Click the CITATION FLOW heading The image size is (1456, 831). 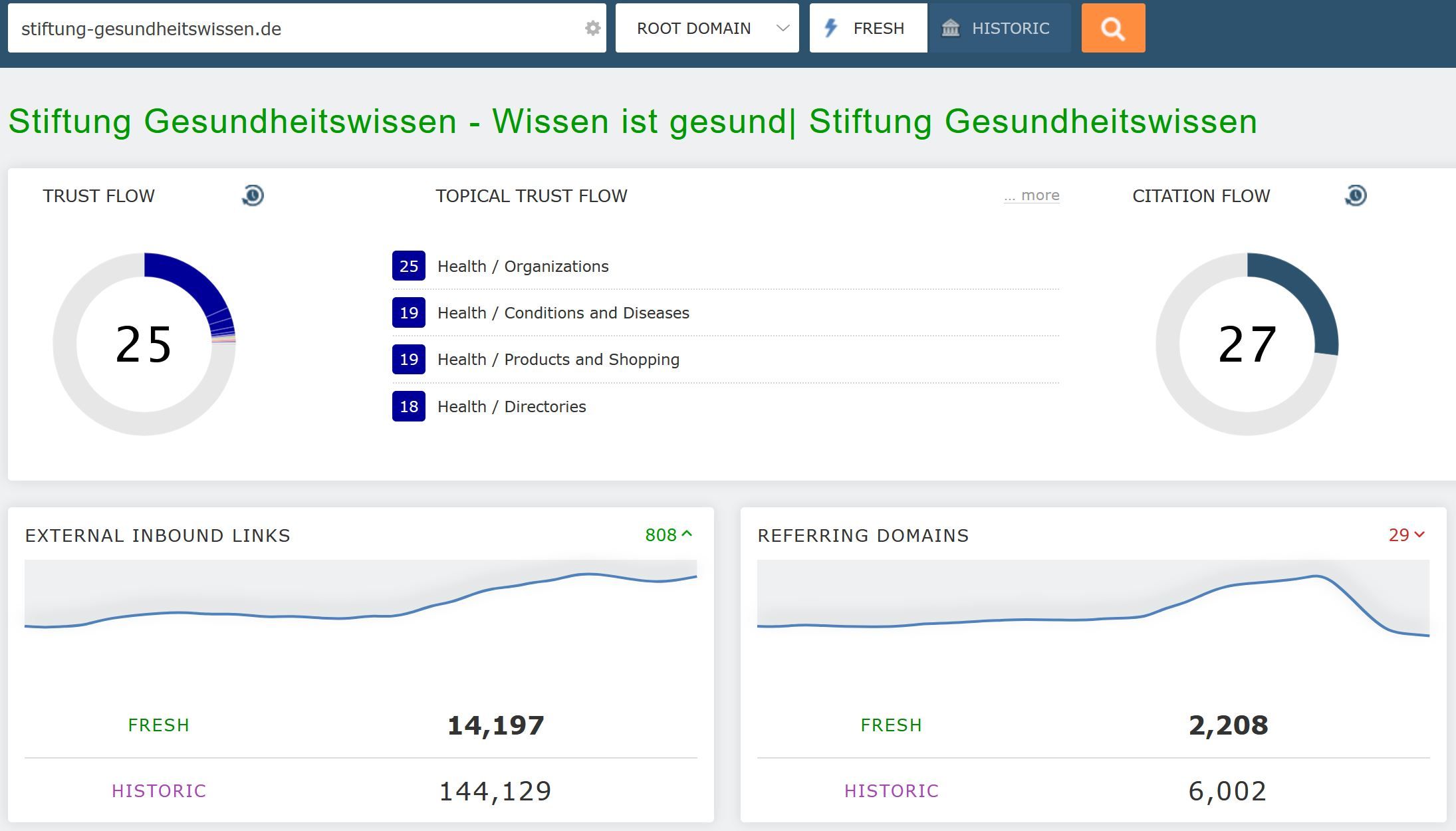point(1201,196)
